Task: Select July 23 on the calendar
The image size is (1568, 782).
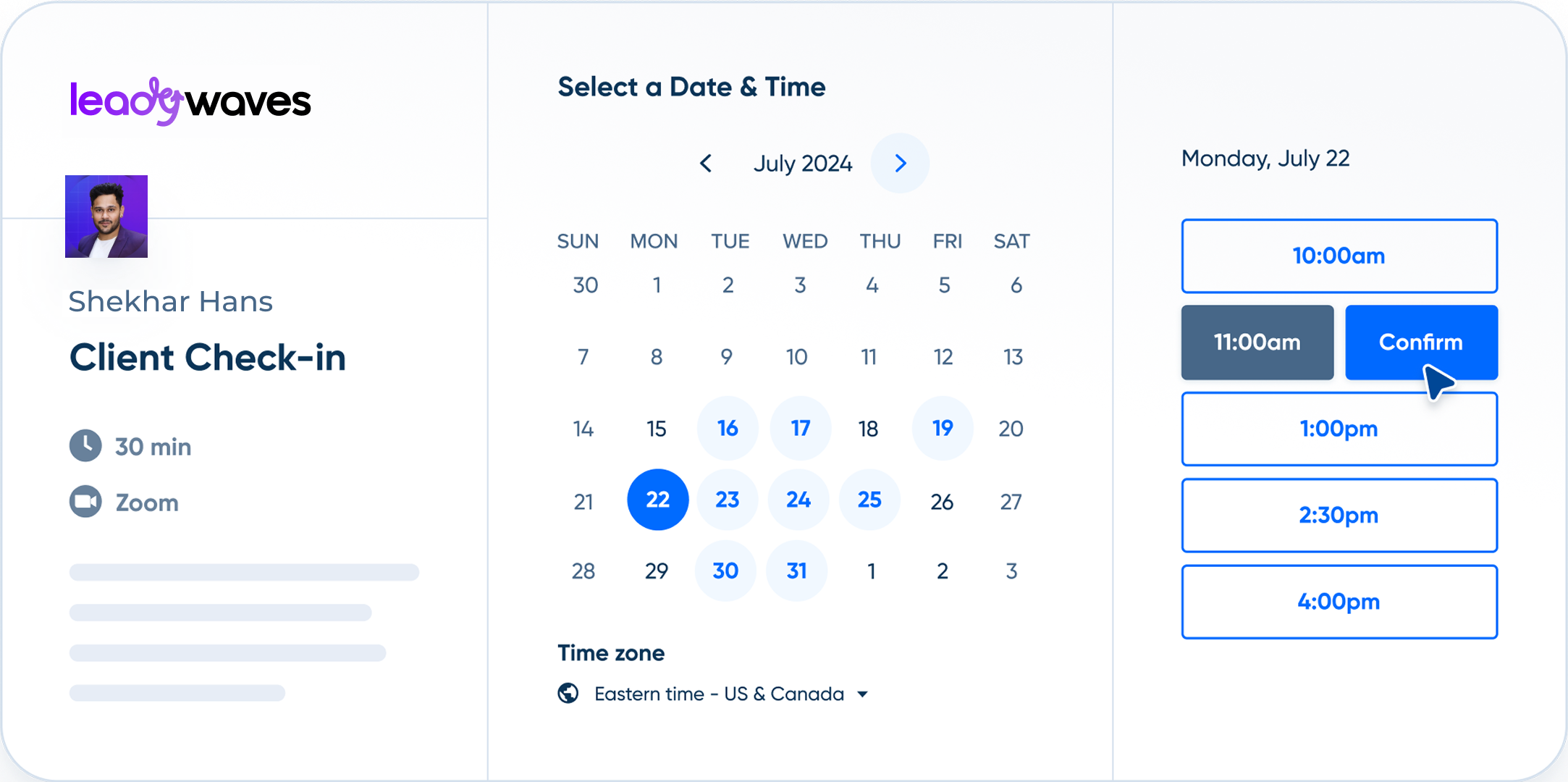Action: (728, 500)
